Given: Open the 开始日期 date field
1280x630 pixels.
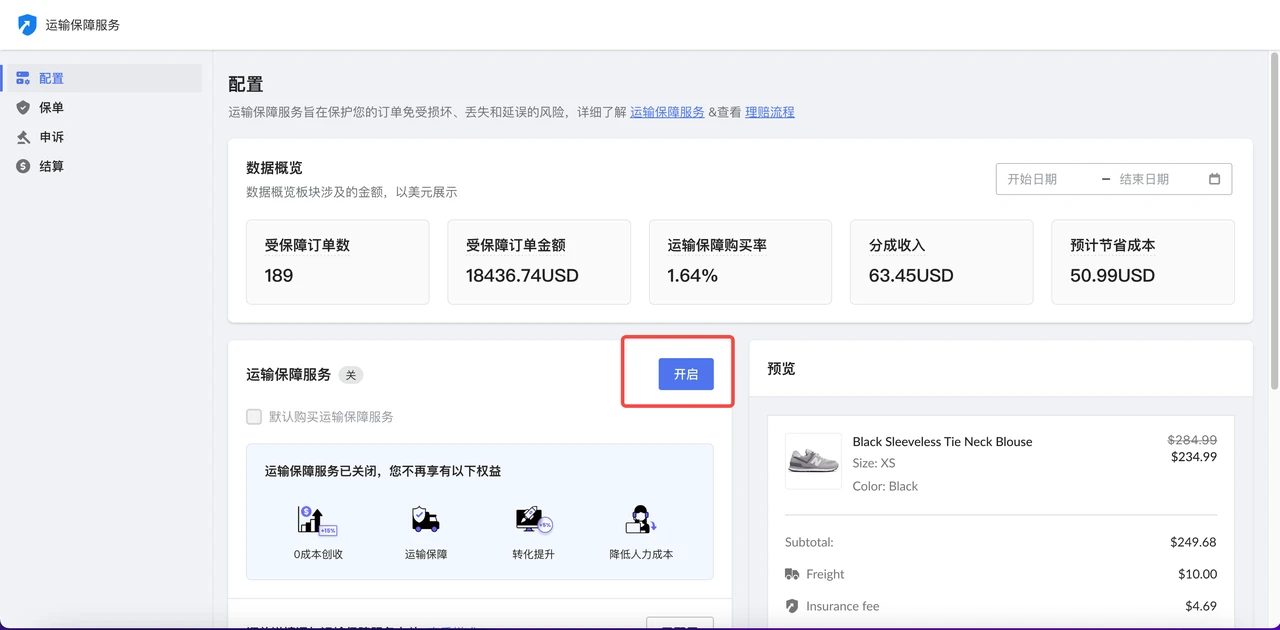Looking at the screenshot, I should [x=1040, y=179].
